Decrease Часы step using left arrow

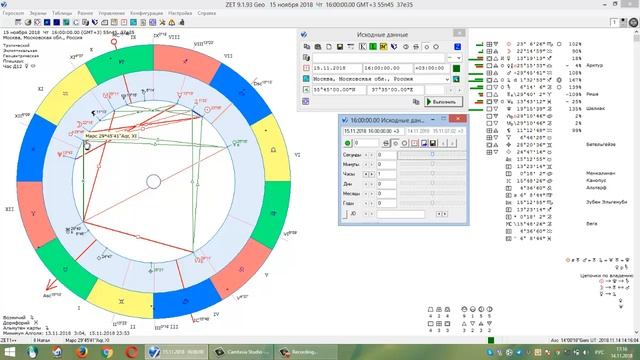(x=366, y=174)
